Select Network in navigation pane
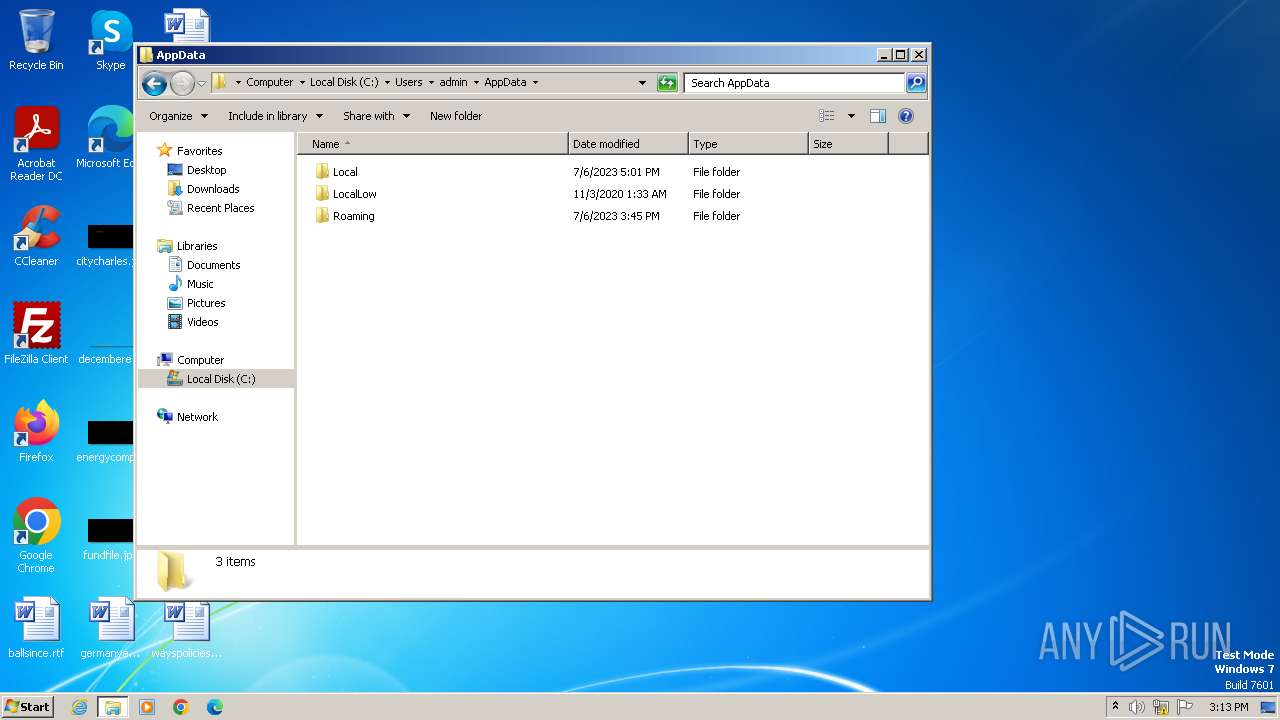 (x=197, y=417)
